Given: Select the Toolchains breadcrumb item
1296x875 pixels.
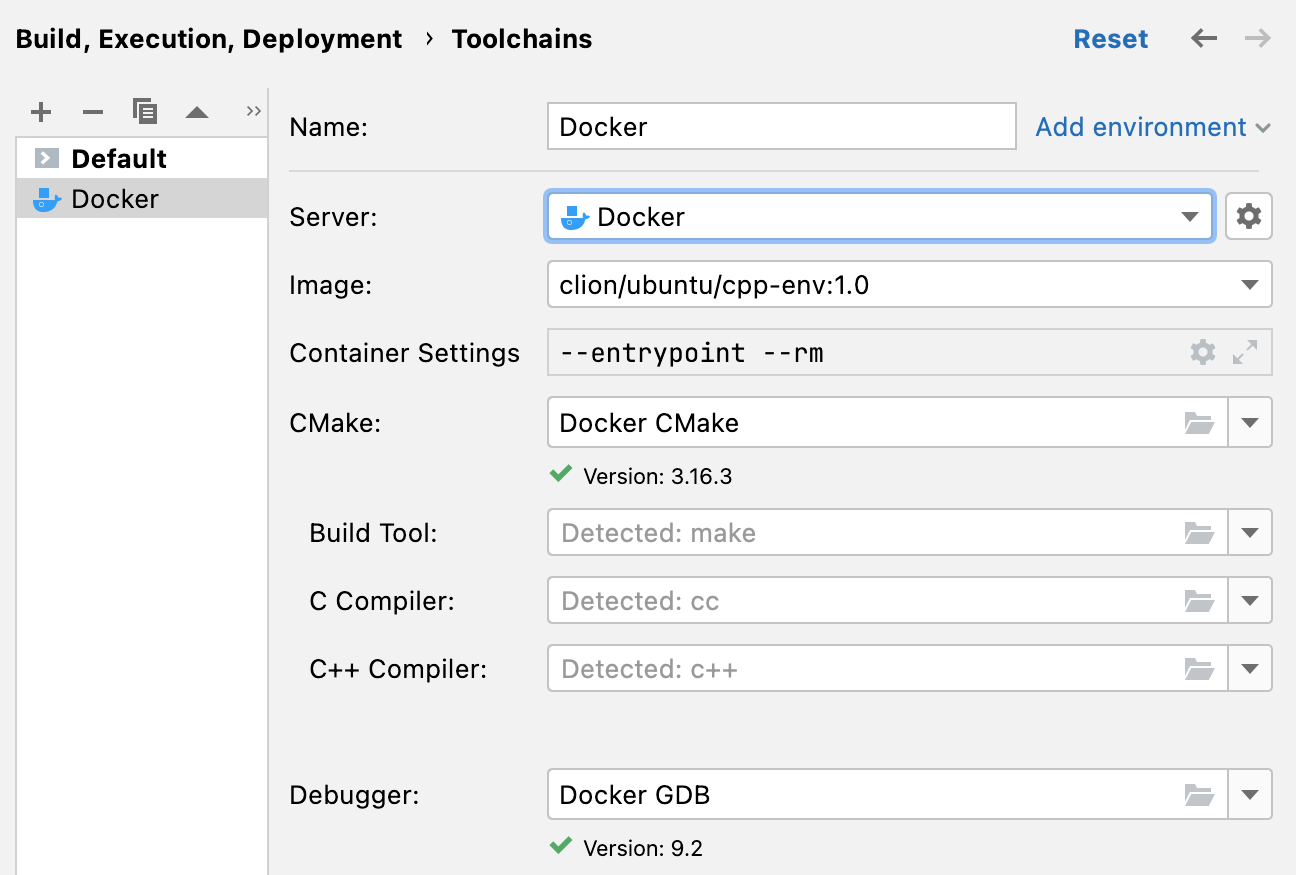Looking at the screenshot, I should [x=521, y=38].
